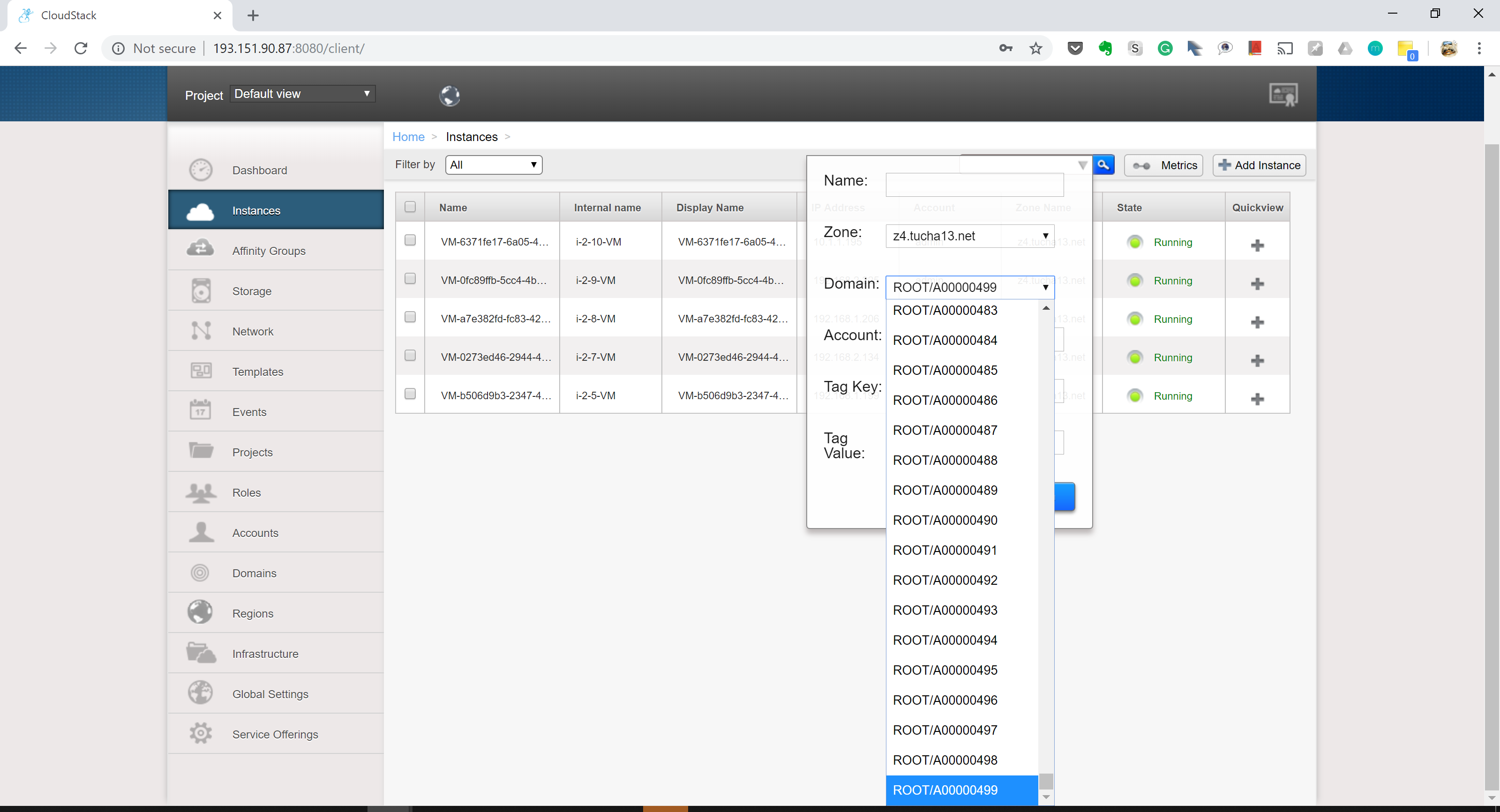The image size is (1500, 812).
Task: Open the Project Default view dropdown
Action: click(302, 94)
